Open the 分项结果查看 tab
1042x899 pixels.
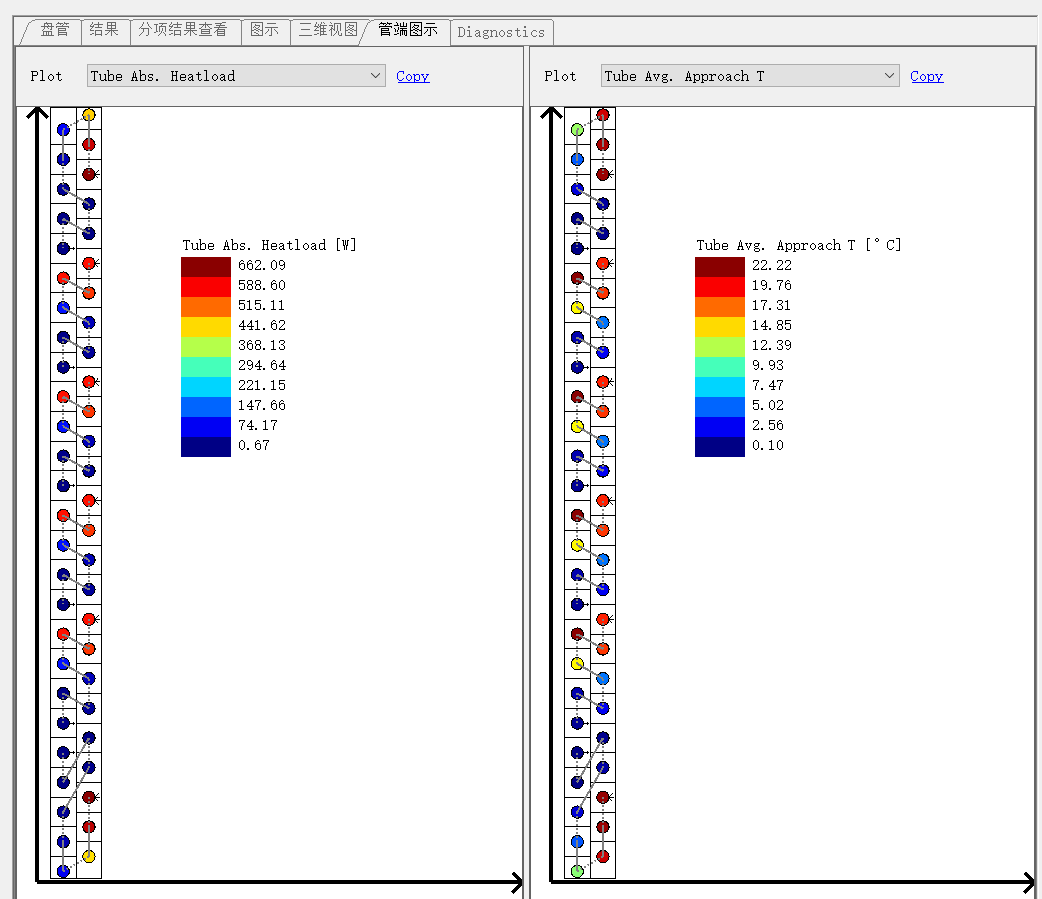click(183, 30)
